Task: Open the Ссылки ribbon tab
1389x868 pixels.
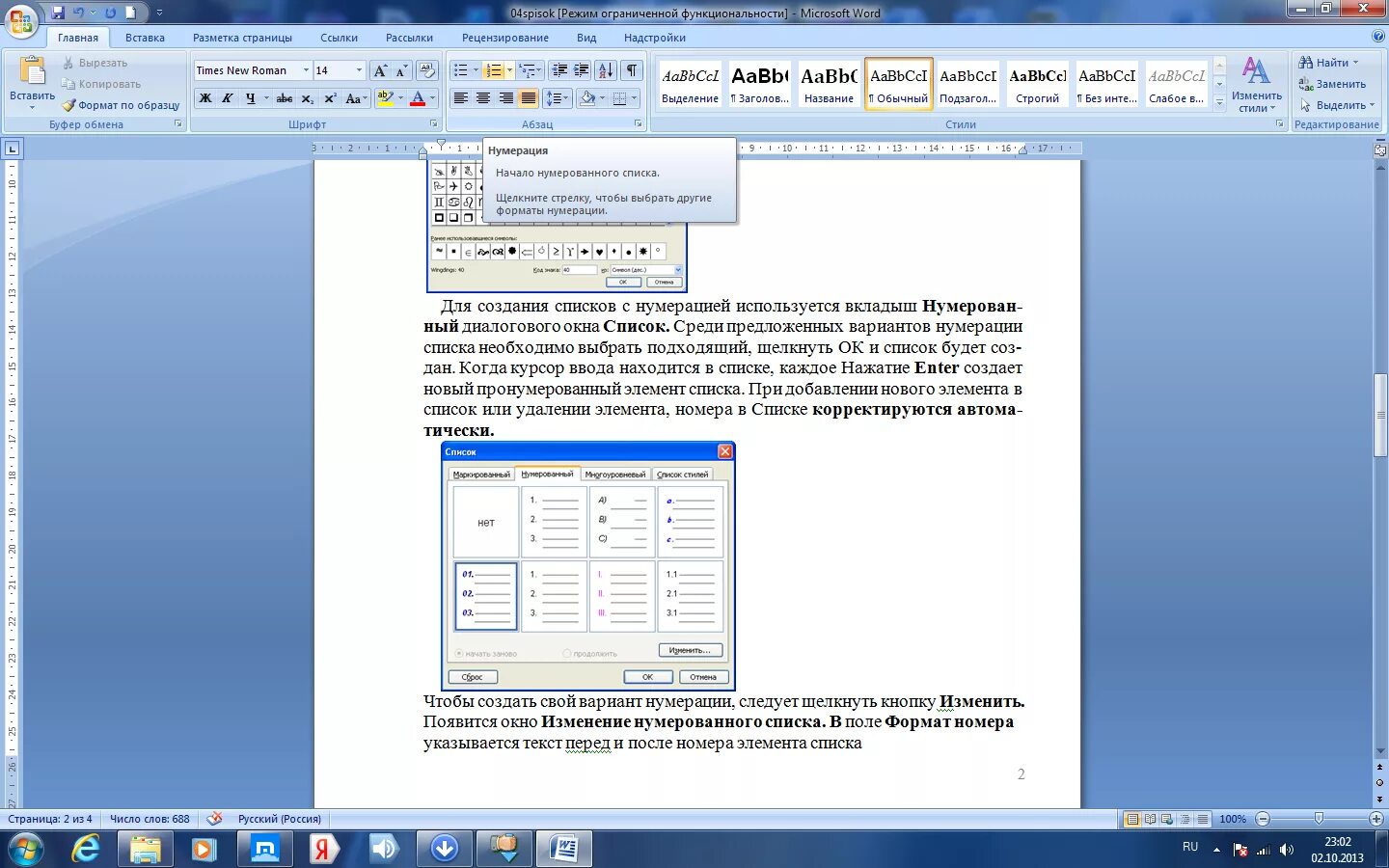Action: [339, 38]
